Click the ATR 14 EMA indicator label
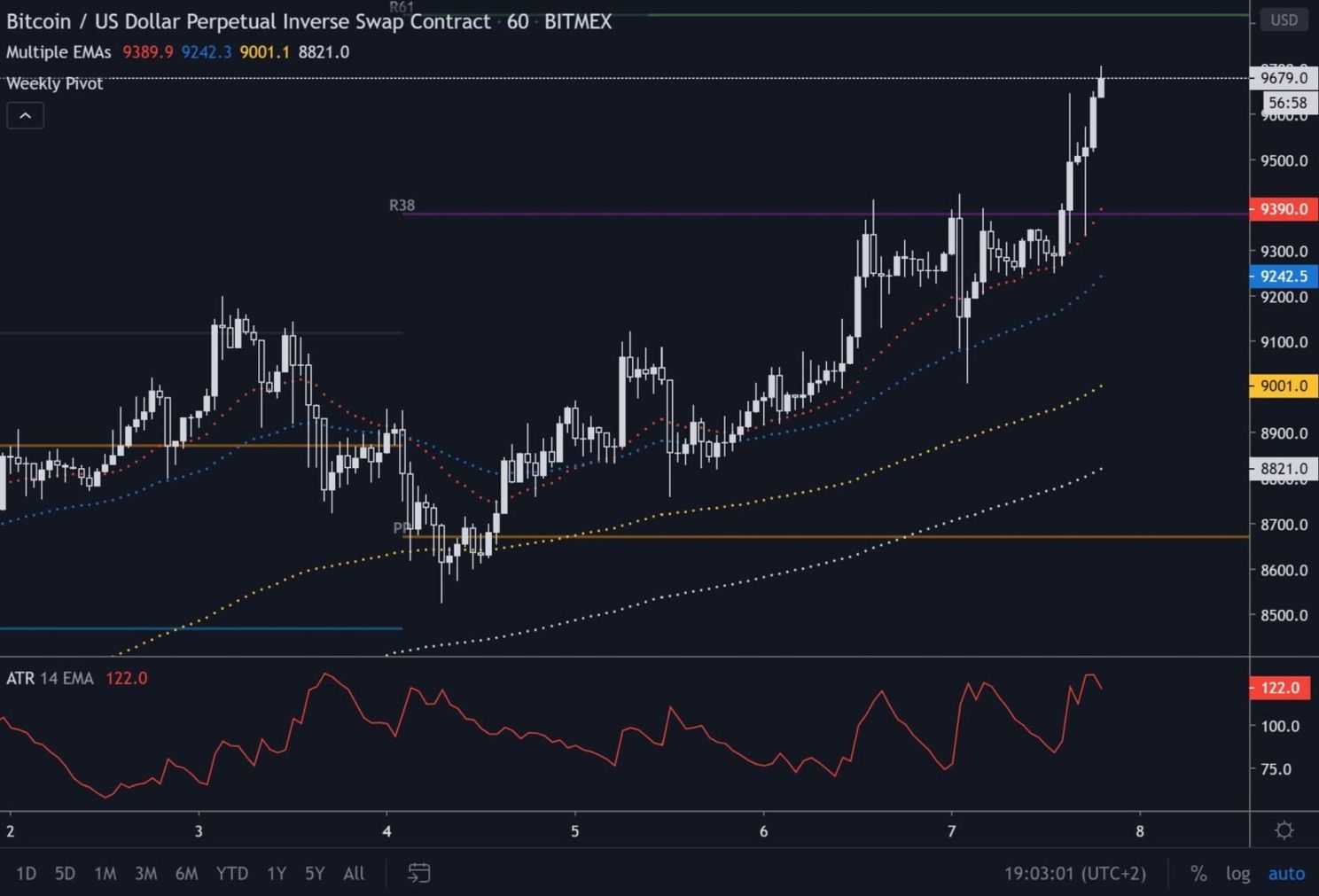Viewport: 1319px width, 896px height. [x=50, y=678]
